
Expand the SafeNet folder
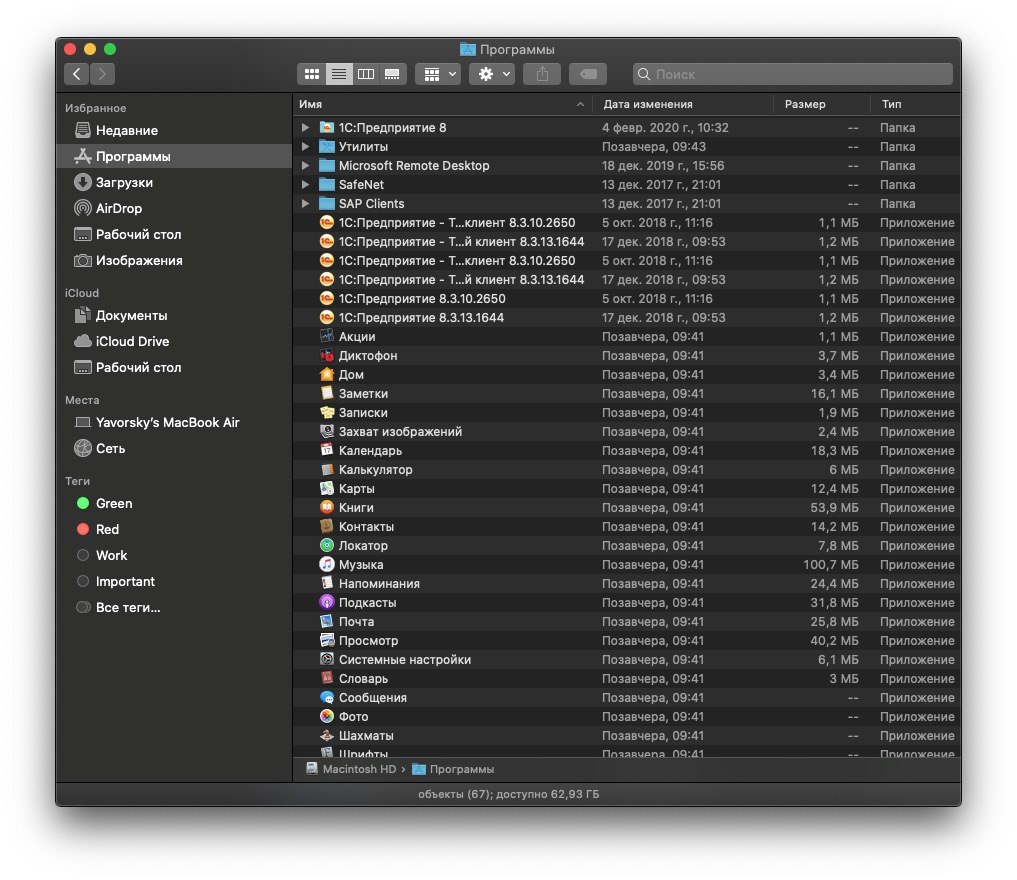[305, 184]
